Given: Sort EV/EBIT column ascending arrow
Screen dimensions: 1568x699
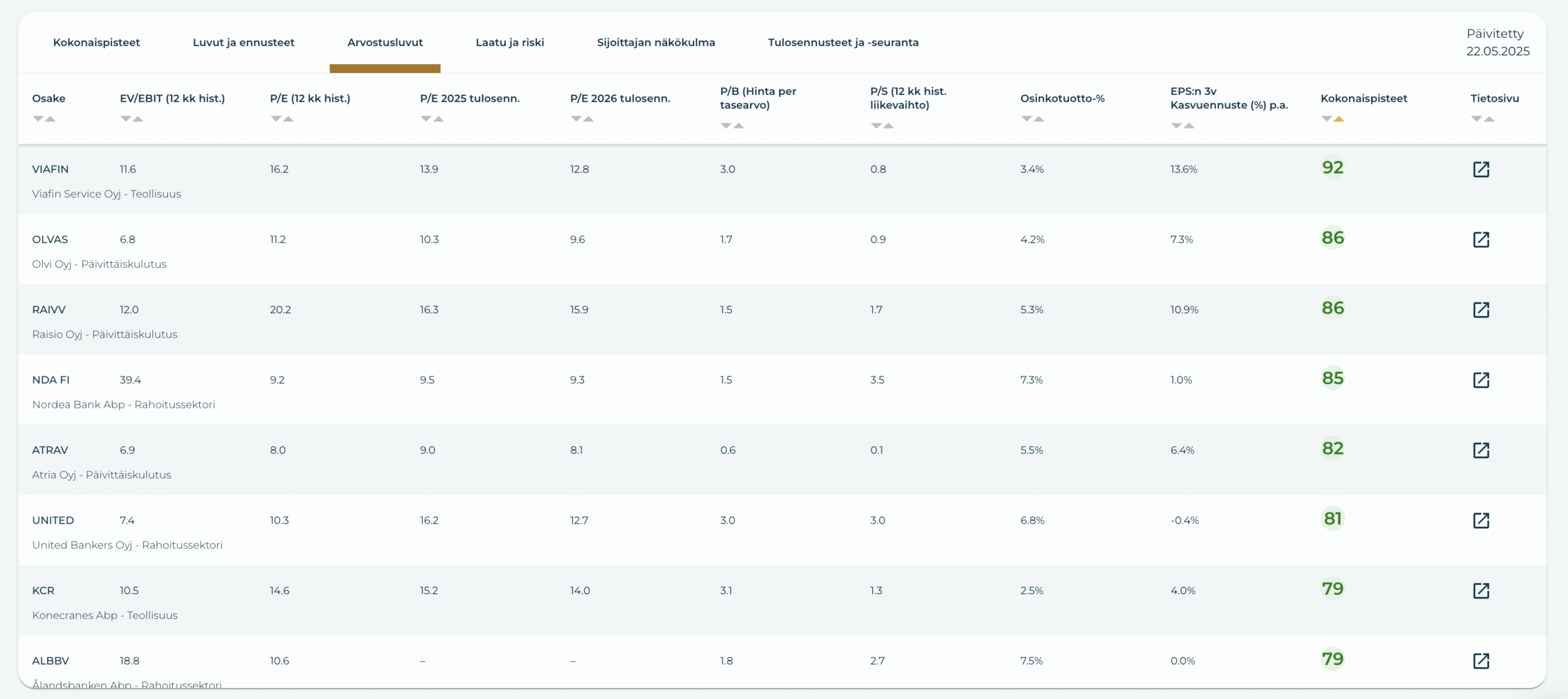Looking at the screenshot, I should click(138, 119).
